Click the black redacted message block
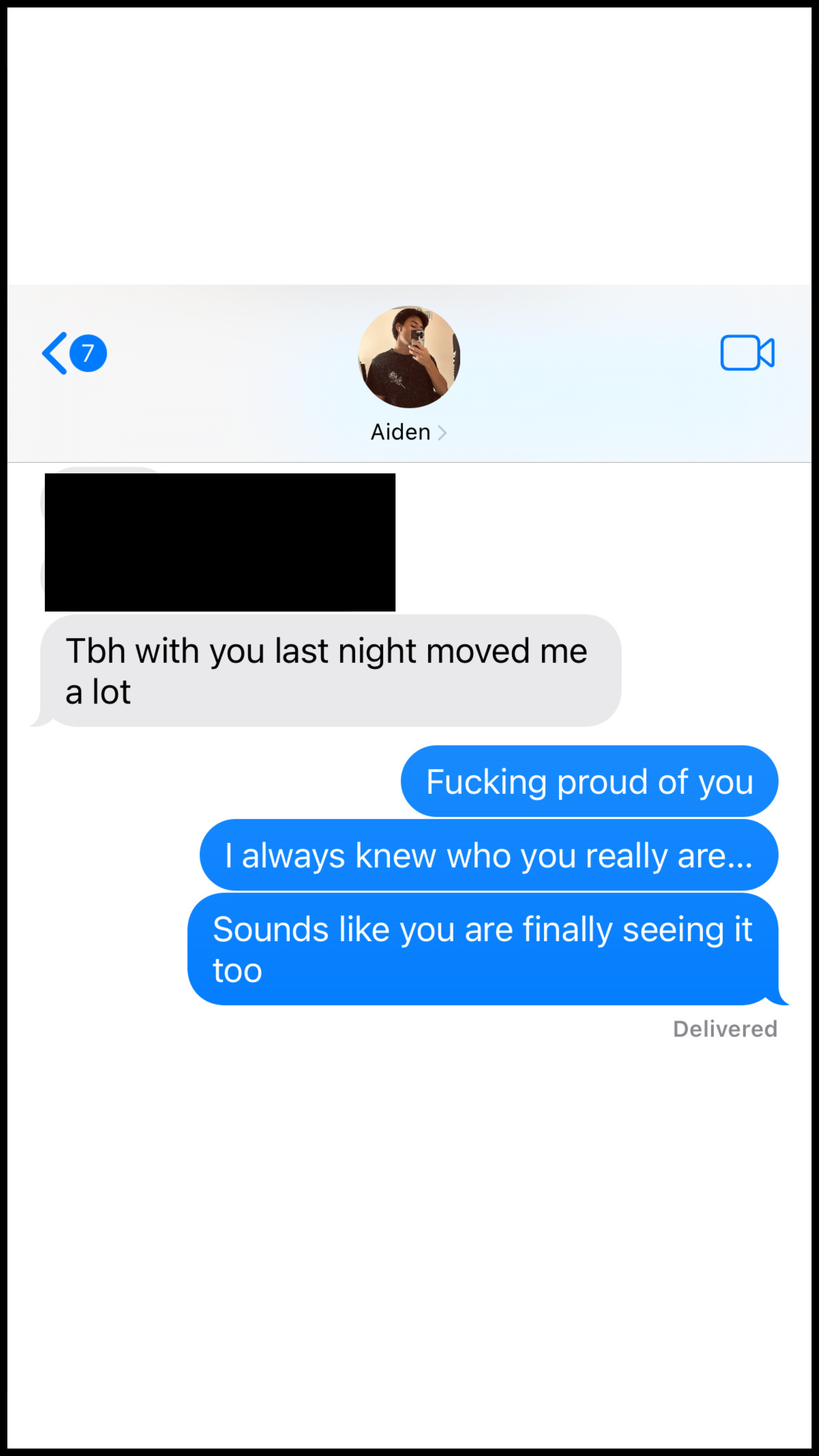This screenshot has height=1456, width=819. 220,542
